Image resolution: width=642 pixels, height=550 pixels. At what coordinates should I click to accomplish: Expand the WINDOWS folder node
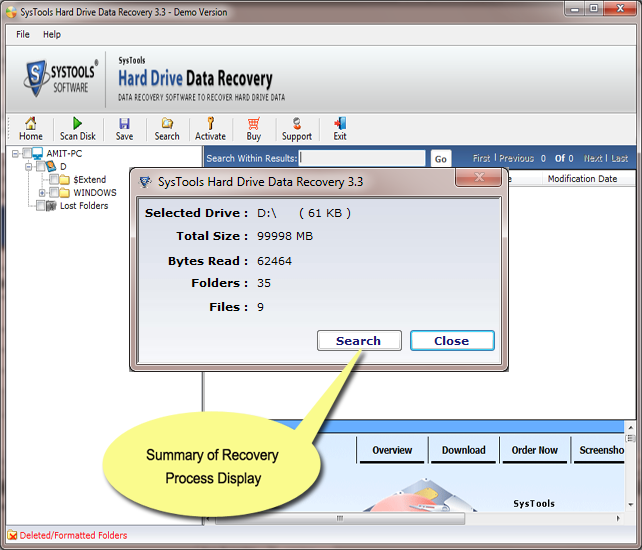(42, 193)
